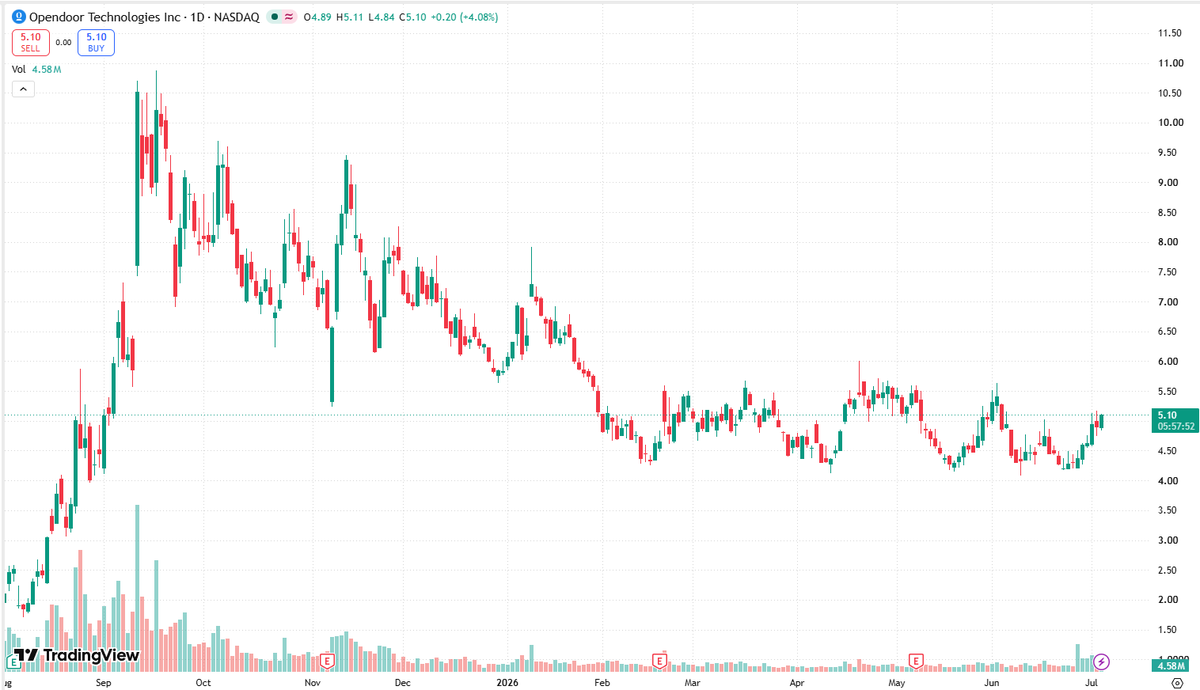Click the red 5.10 SELL button
This screenshot has width=1200, height=690.
(29, 42)
